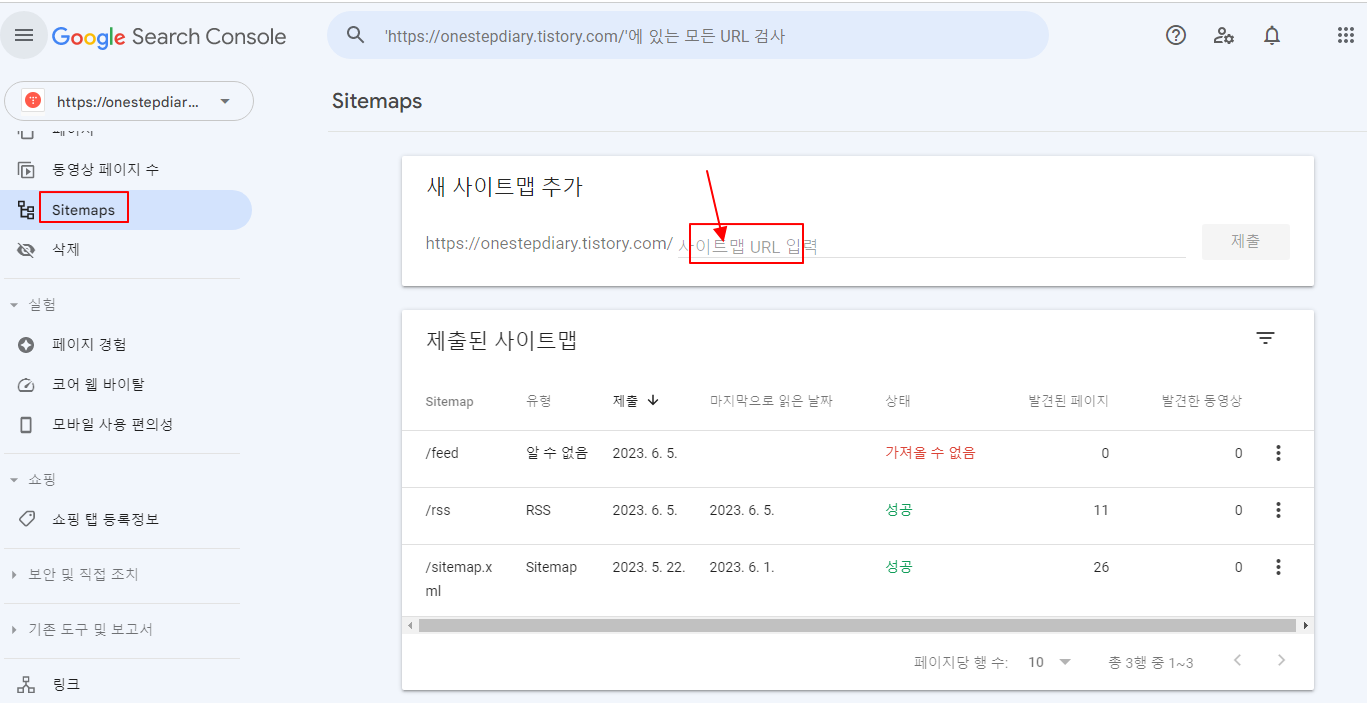1367x703 pixels.
Task: Click the Sitemap column header
Action: click(x=449, y=401)
